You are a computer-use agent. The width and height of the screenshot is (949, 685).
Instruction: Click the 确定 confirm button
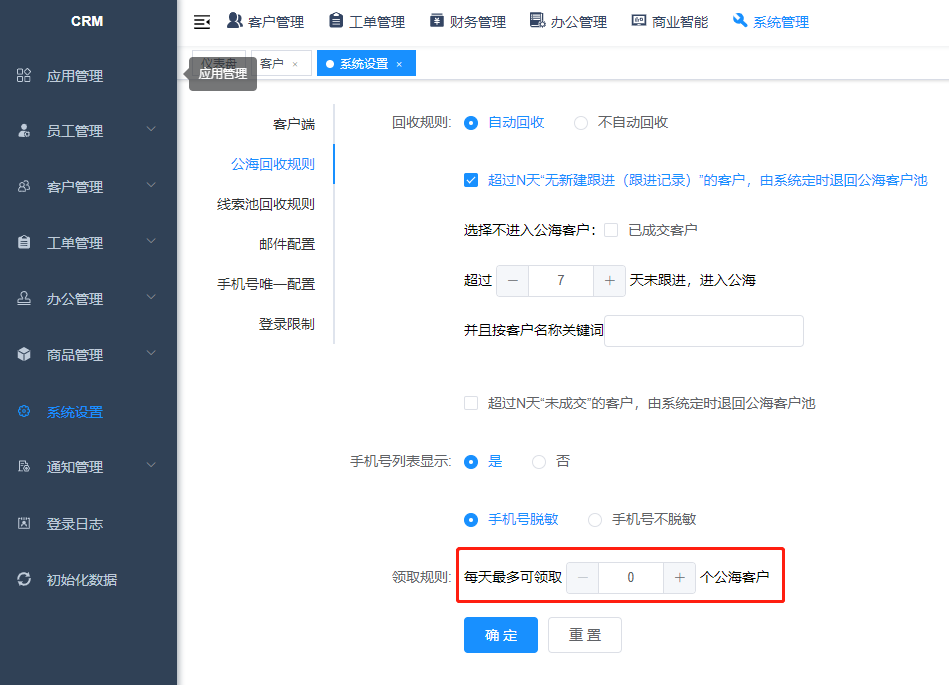click(500, 635)
